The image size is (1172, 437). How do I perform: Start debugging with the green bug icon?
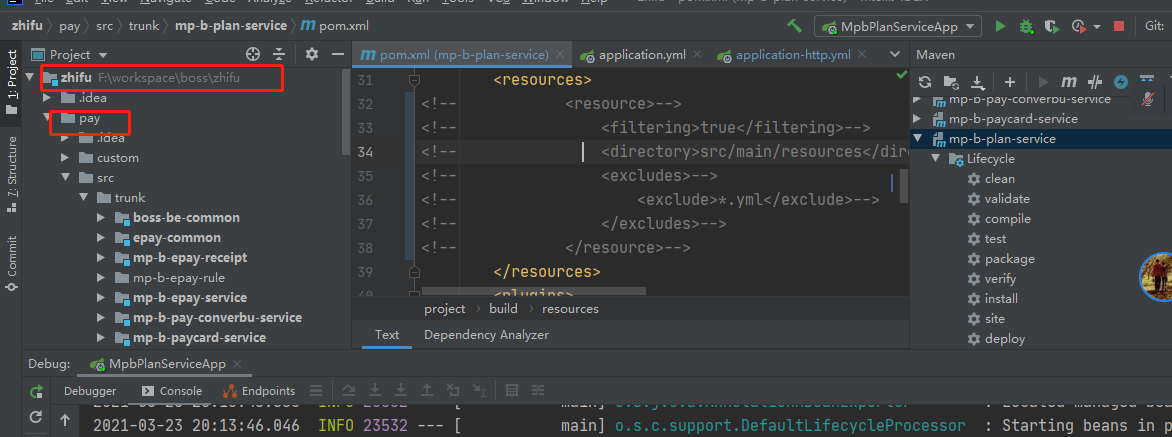(x=1026, y=26)
